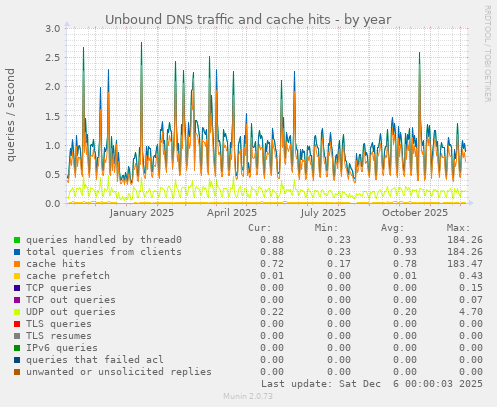Click the 'unwanted or unsolicited replies' legend label

pyautogui.click(x=119, y=372)
